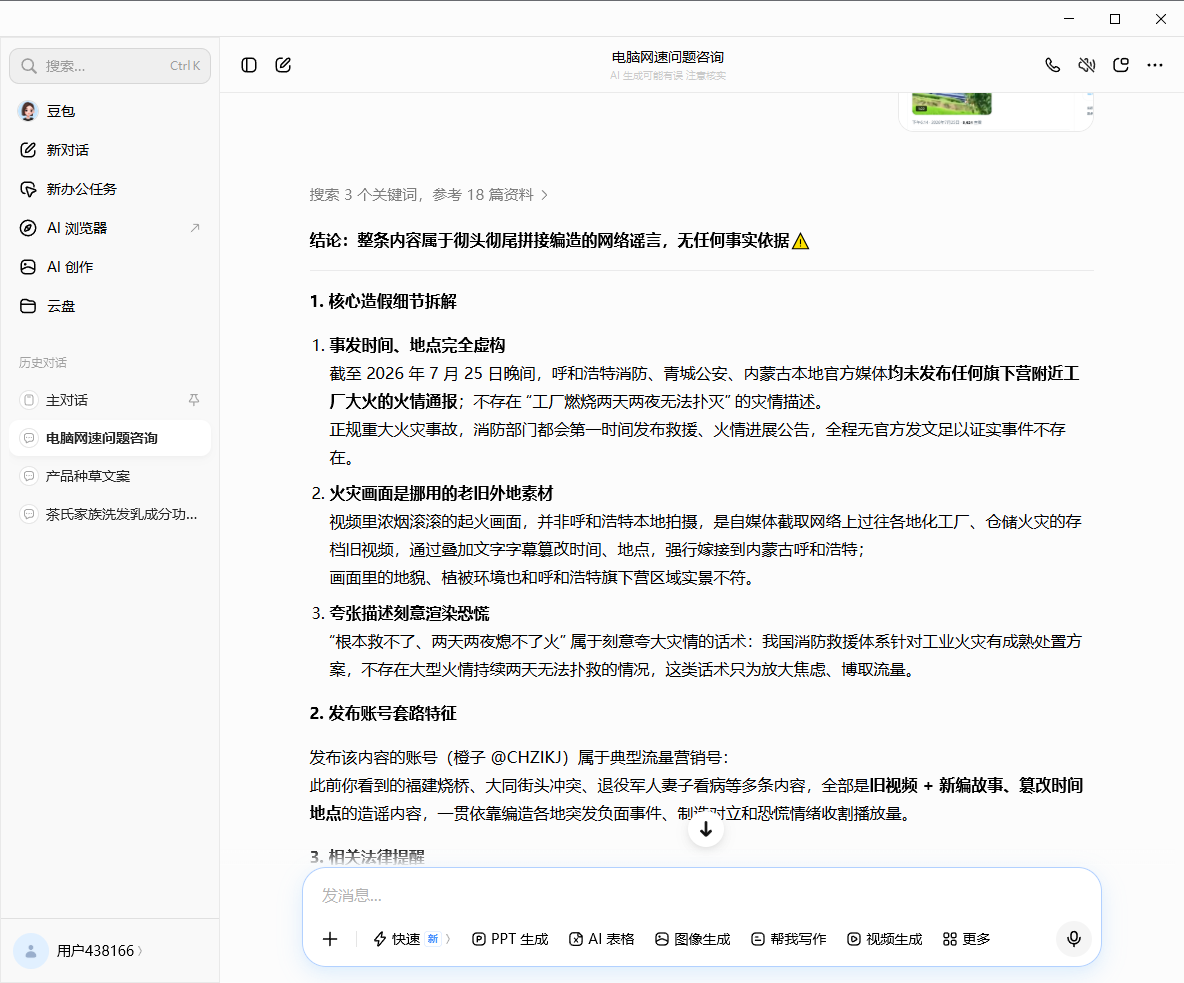The width and height of the screenshot is (1184, 983).
Task: Start a voice call with phone icon
Action: pyautogui.click(x=1053, y=65)
